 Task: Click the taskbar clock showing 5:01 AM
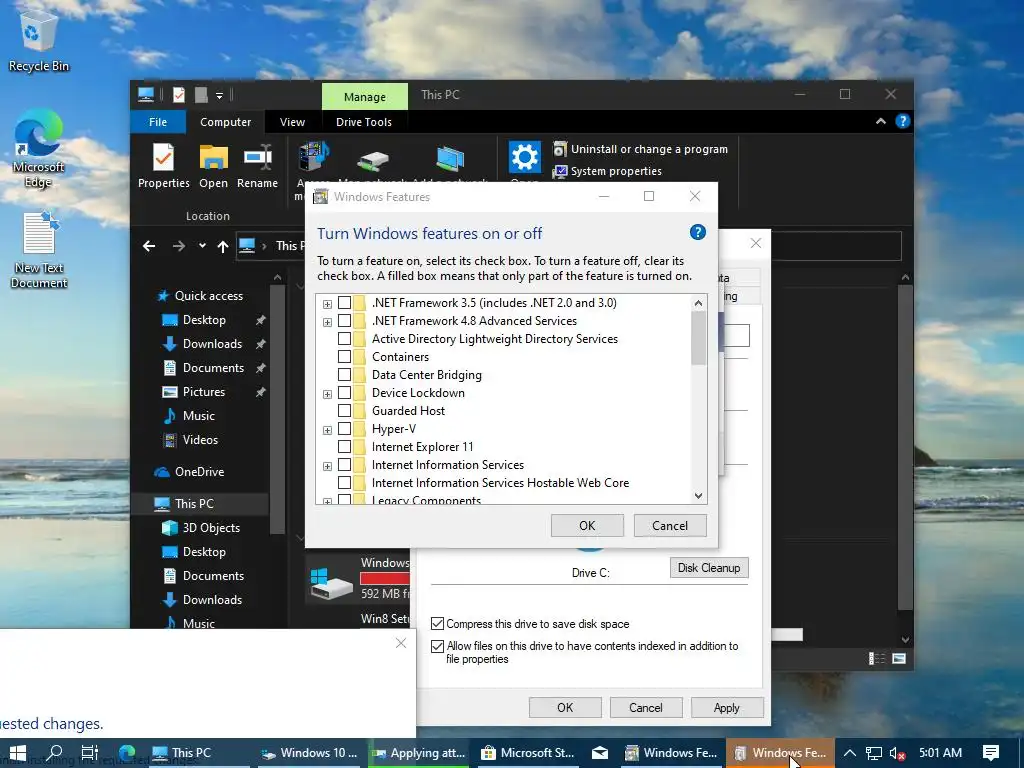[940, 753]
